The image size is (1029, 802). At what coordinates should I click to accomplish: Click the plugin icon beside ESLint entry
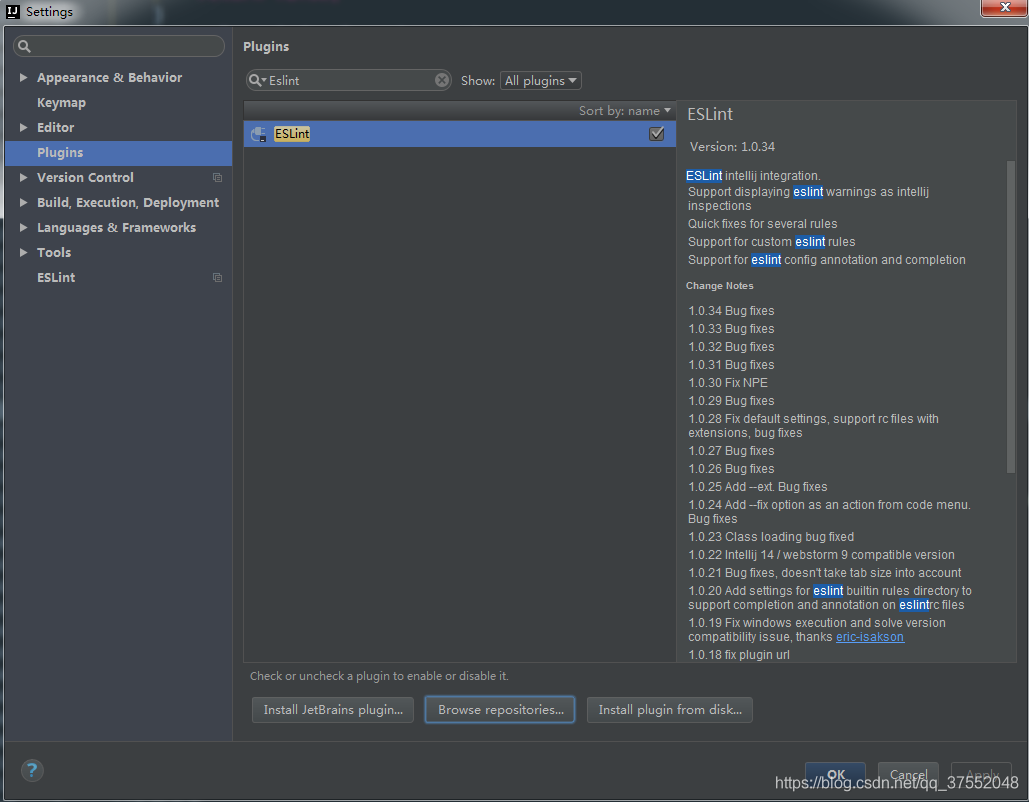tap(259, 133)
